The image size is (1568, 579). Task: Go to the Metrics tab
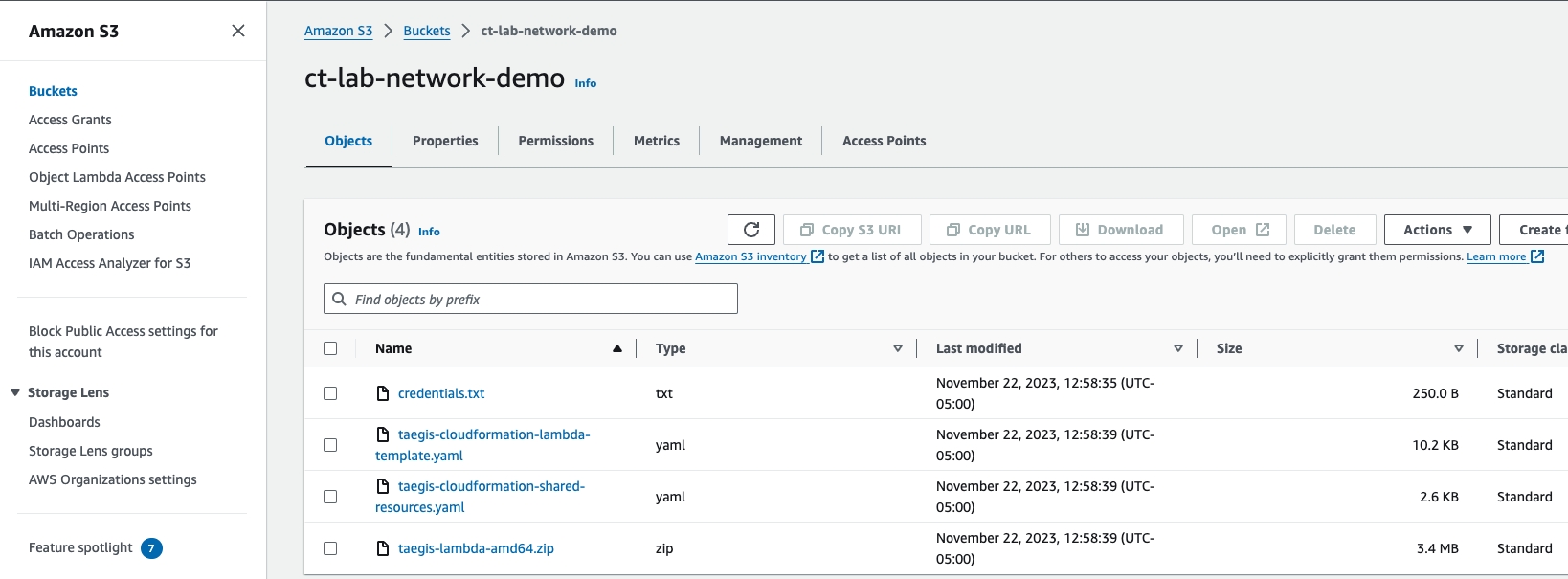click(657, 141)
